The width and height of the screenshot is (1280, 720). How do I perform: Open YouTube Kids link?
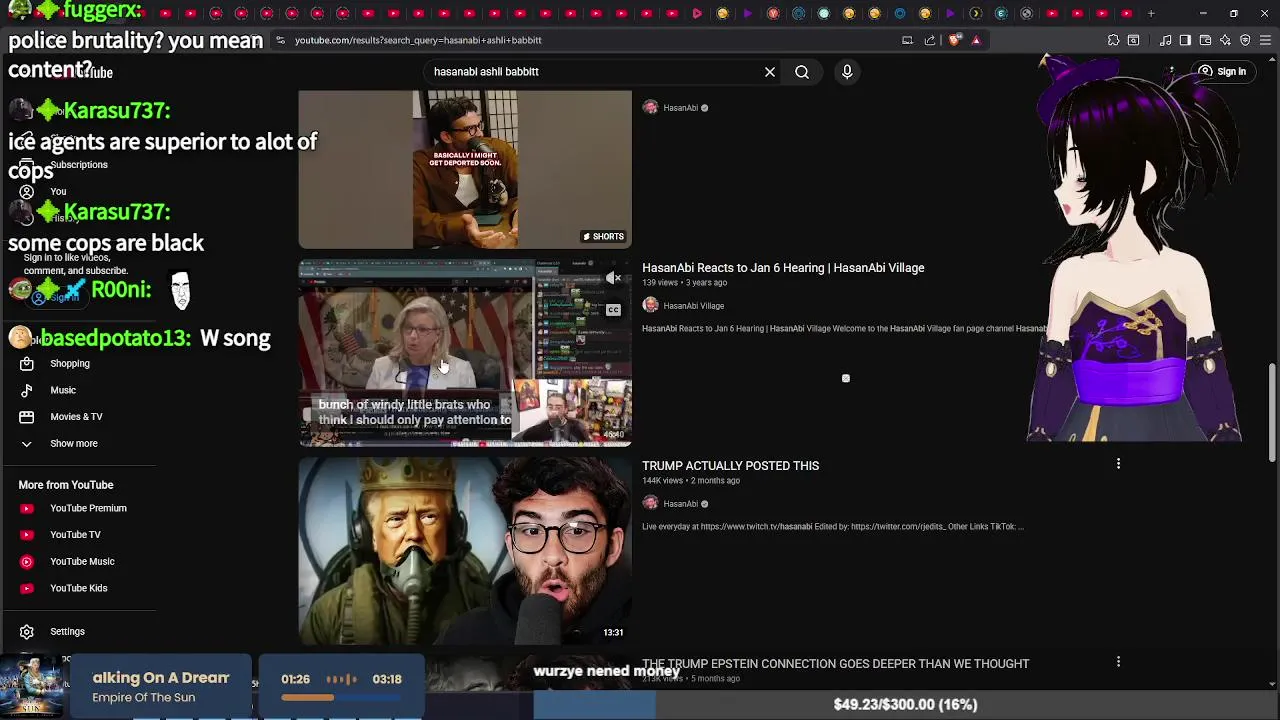point(78,588)
